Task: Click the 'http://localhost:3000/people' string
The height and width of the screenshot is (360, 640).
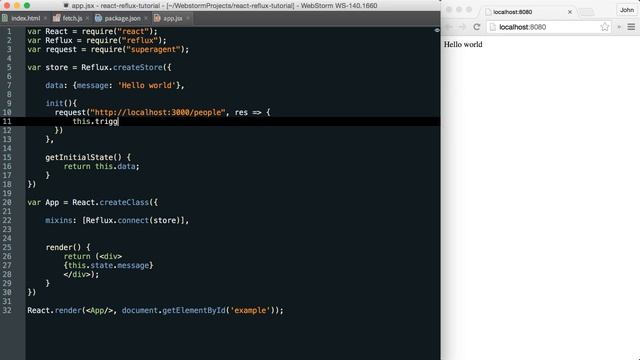Action: click(x=158, y=112)
